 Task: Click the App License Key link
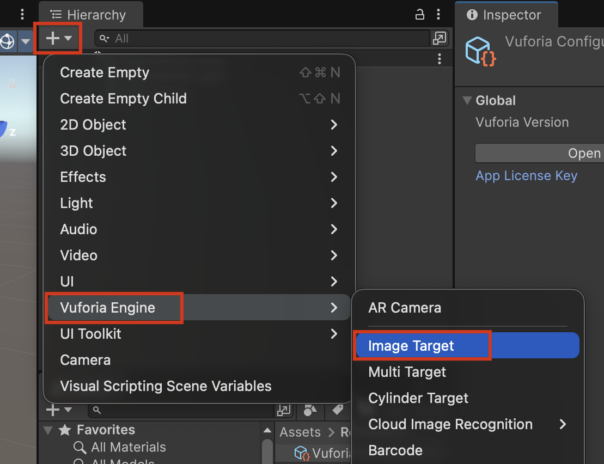coord(526,176)
